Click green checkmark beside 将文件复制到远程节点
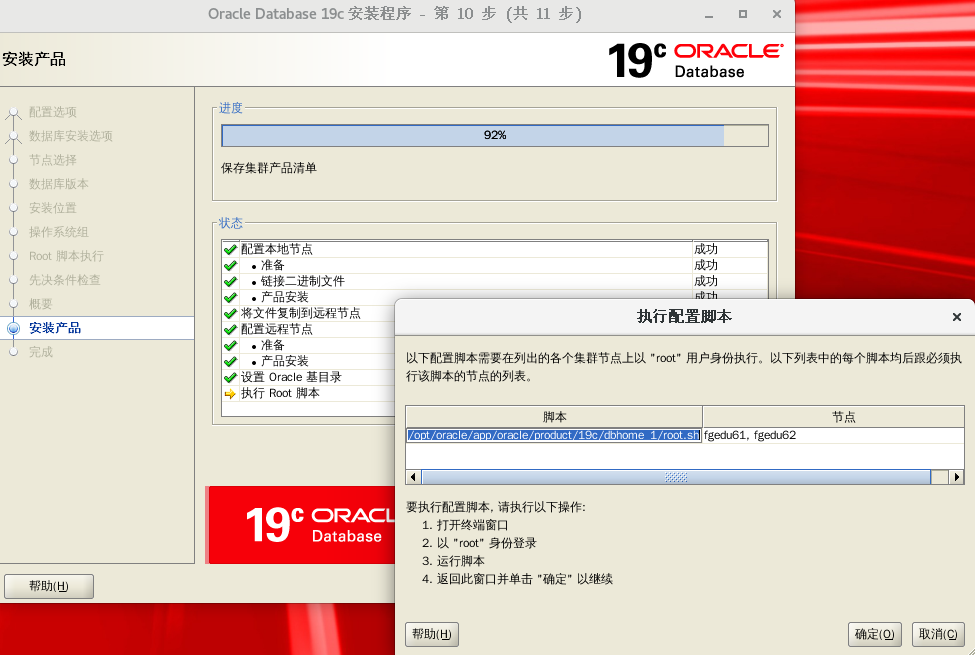Image resolution: width=975 pixels, height=655 pixels. coord(230,314)
